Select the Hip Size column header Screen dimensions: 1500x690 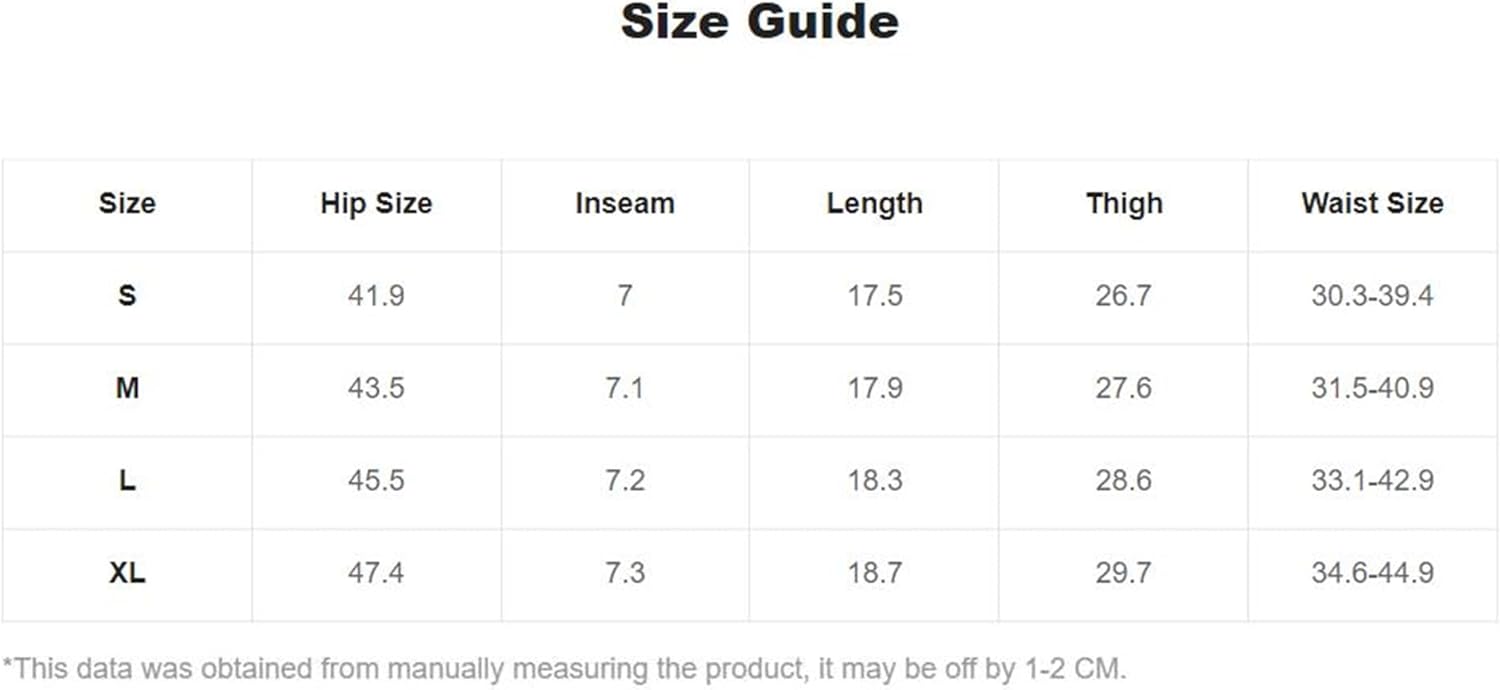(x=376, y=204)
